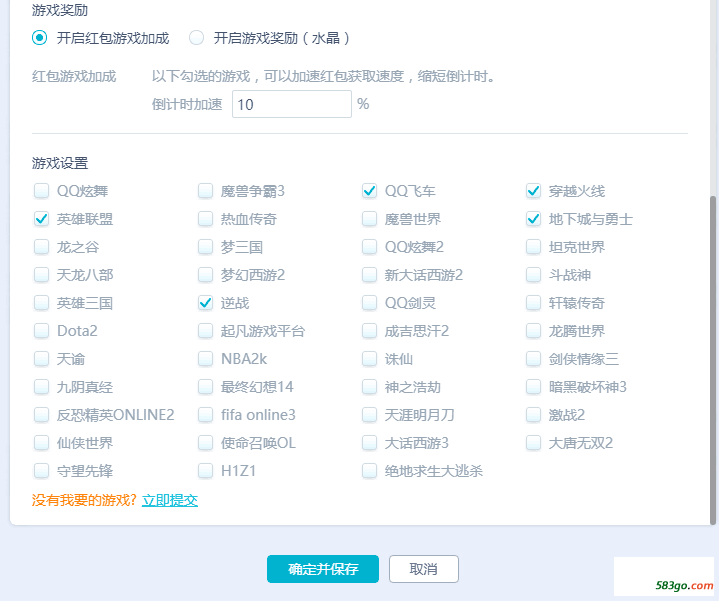Check the 龙之谷 checkbox
The height and width of the screenshot is (601, 719).
click(x=42, y=247)
